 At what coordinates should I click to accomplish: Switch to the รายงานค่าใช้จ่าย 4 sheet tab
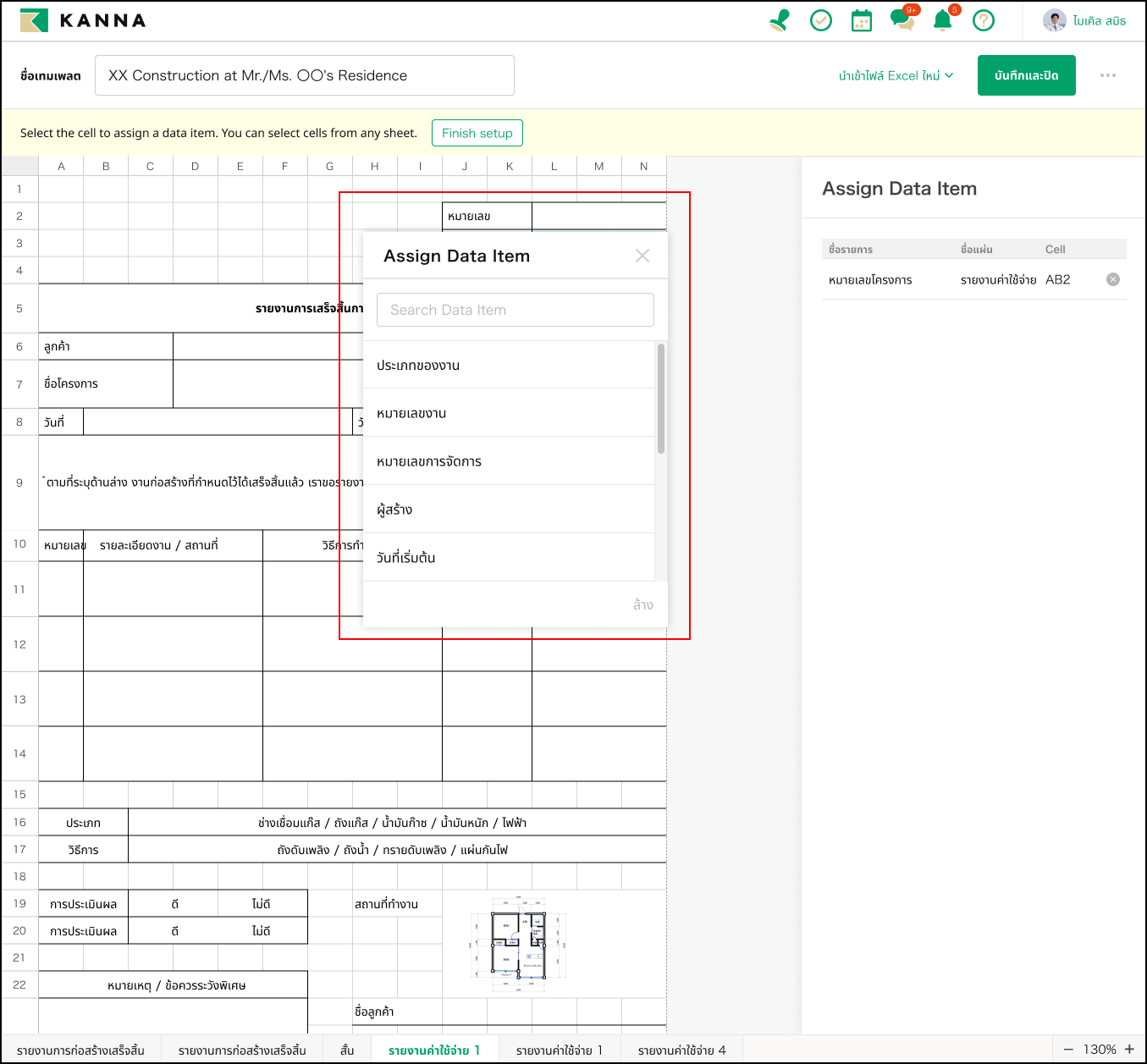pos(681,1050)
